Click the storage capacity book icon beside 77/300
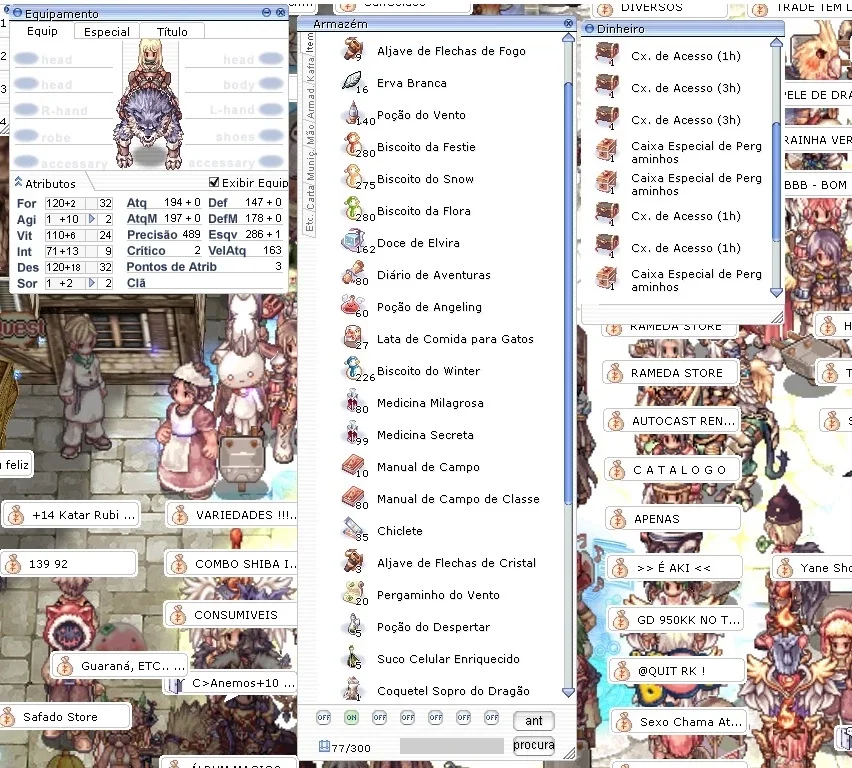 (x=324, y=746)
